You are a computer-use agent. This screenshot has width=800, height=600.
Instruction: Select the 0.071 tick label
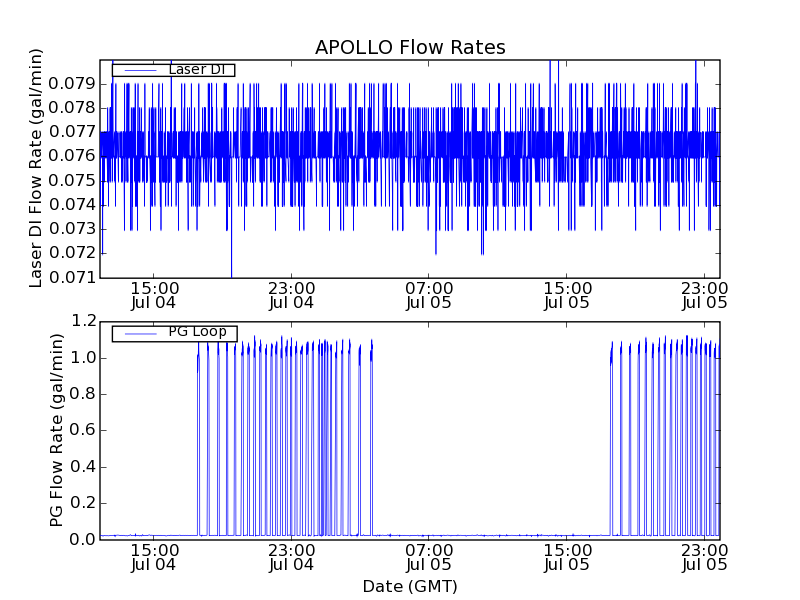72,277
